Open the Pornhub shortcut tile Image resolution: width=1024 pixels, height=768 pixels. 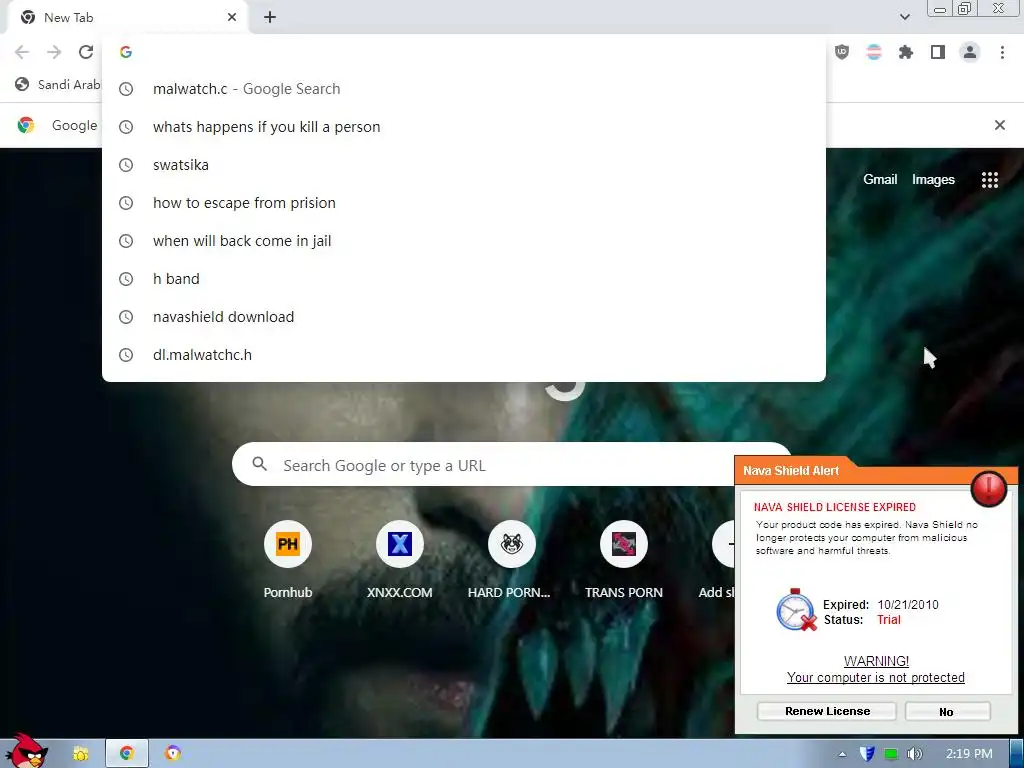pyautogui.click(x=287, y=560)
